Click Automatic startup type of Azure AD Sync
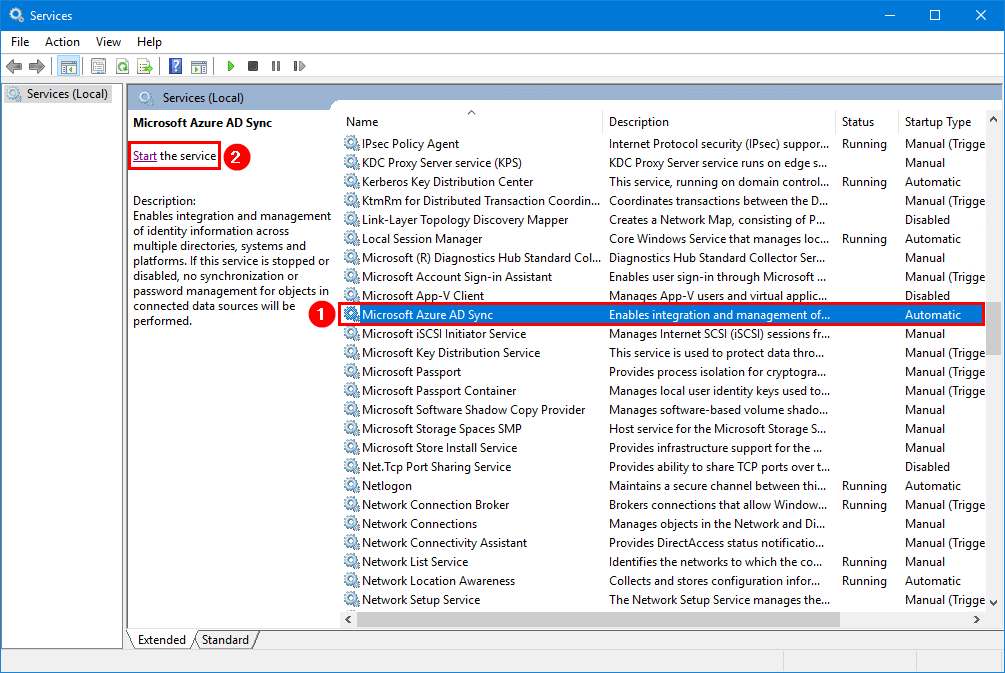 click(x=933, y=315)
